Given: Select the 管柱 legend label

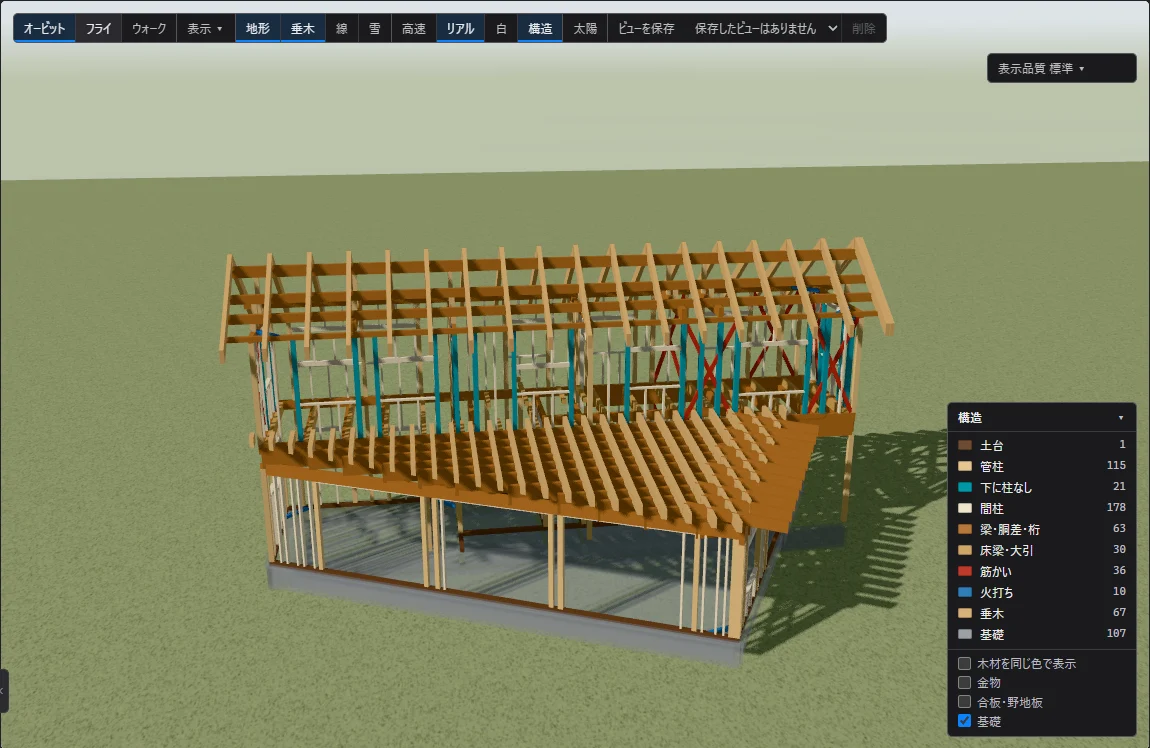Looking at the screenshot, I should [992, 466].
